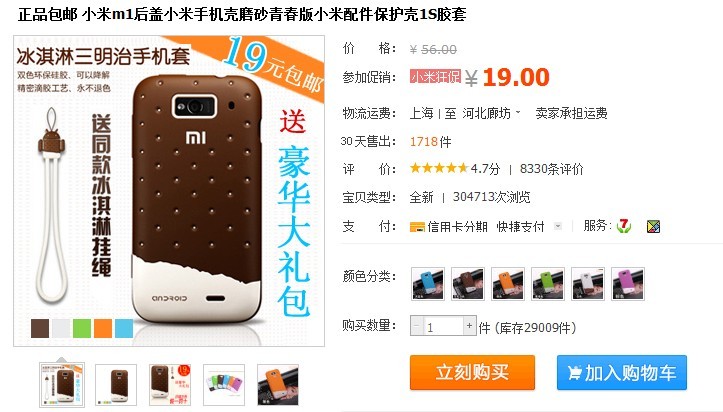Choose the orange case color option
The width and height of the screenshot is (723, 412).
point(508,284)
